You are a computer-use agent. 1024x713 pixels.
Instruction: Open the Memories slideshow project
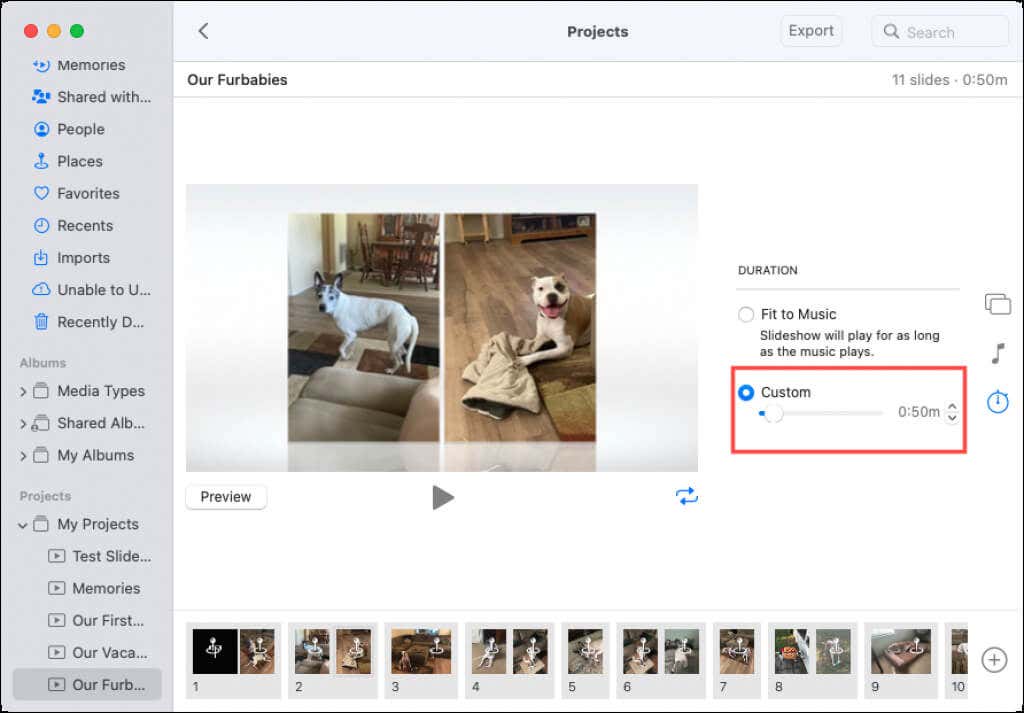pos(88,588)
